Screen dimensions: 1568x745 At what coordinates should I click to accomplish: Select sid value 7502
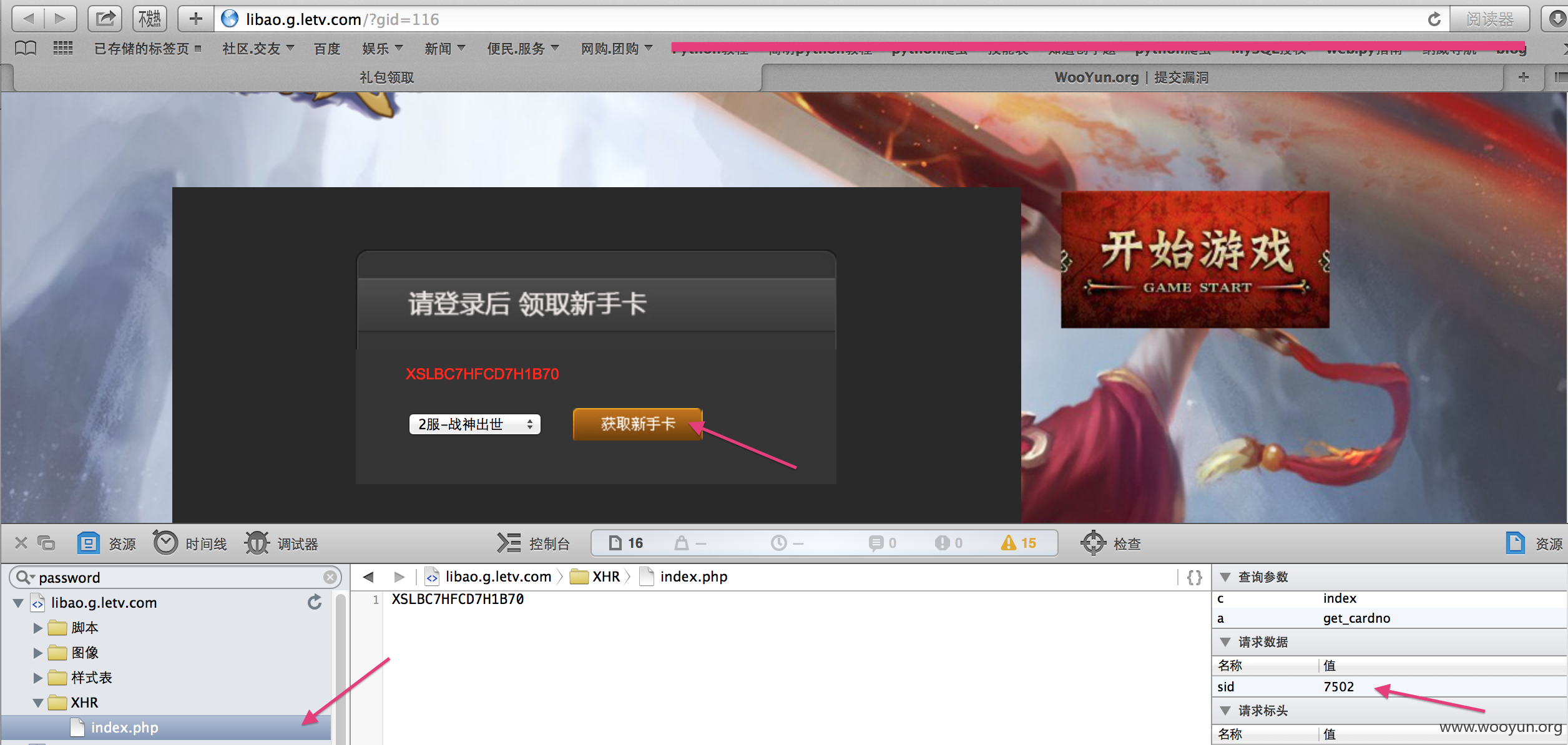(x=1338, y=687)
